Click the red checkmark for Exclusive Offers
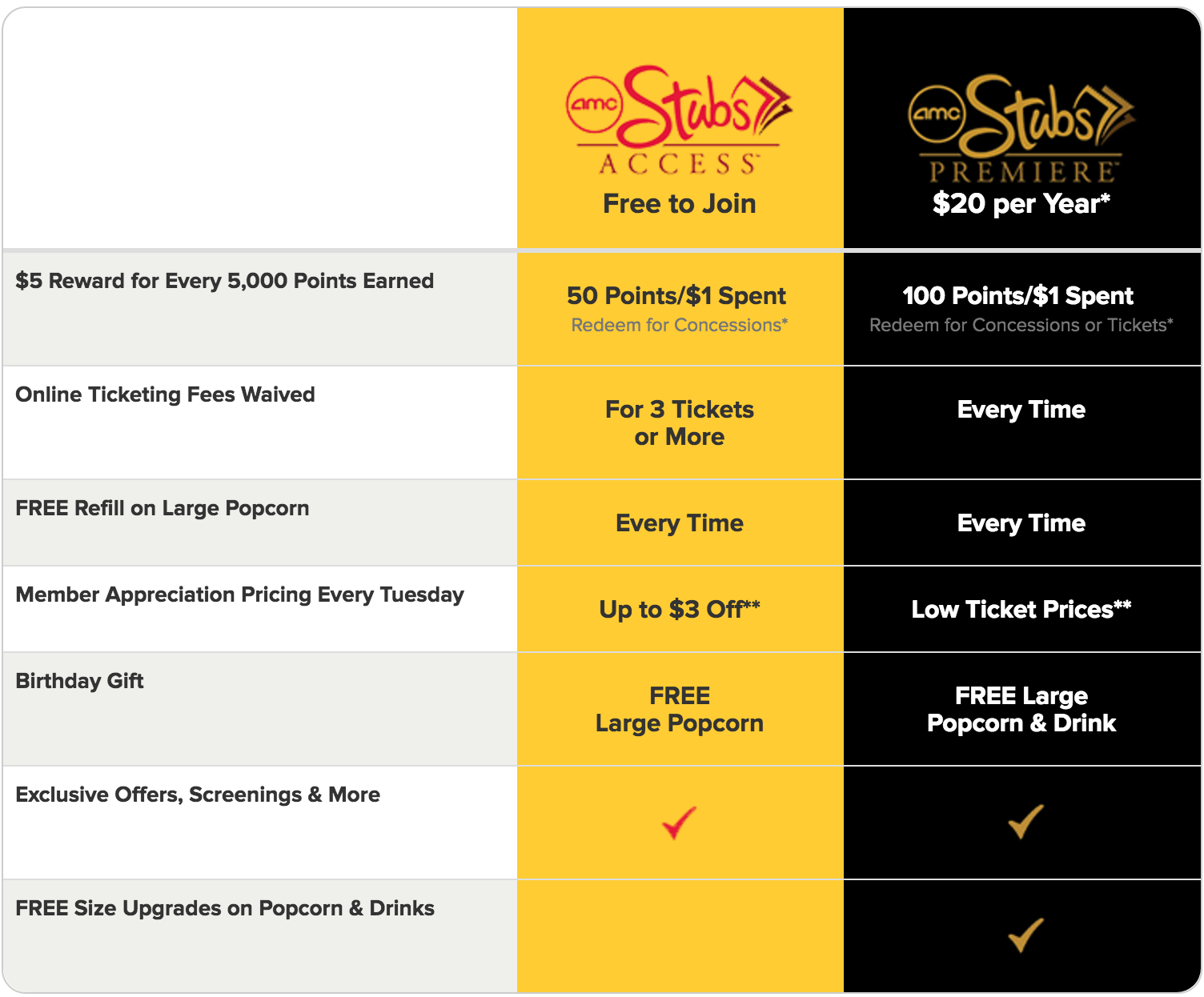 point(680,822)
